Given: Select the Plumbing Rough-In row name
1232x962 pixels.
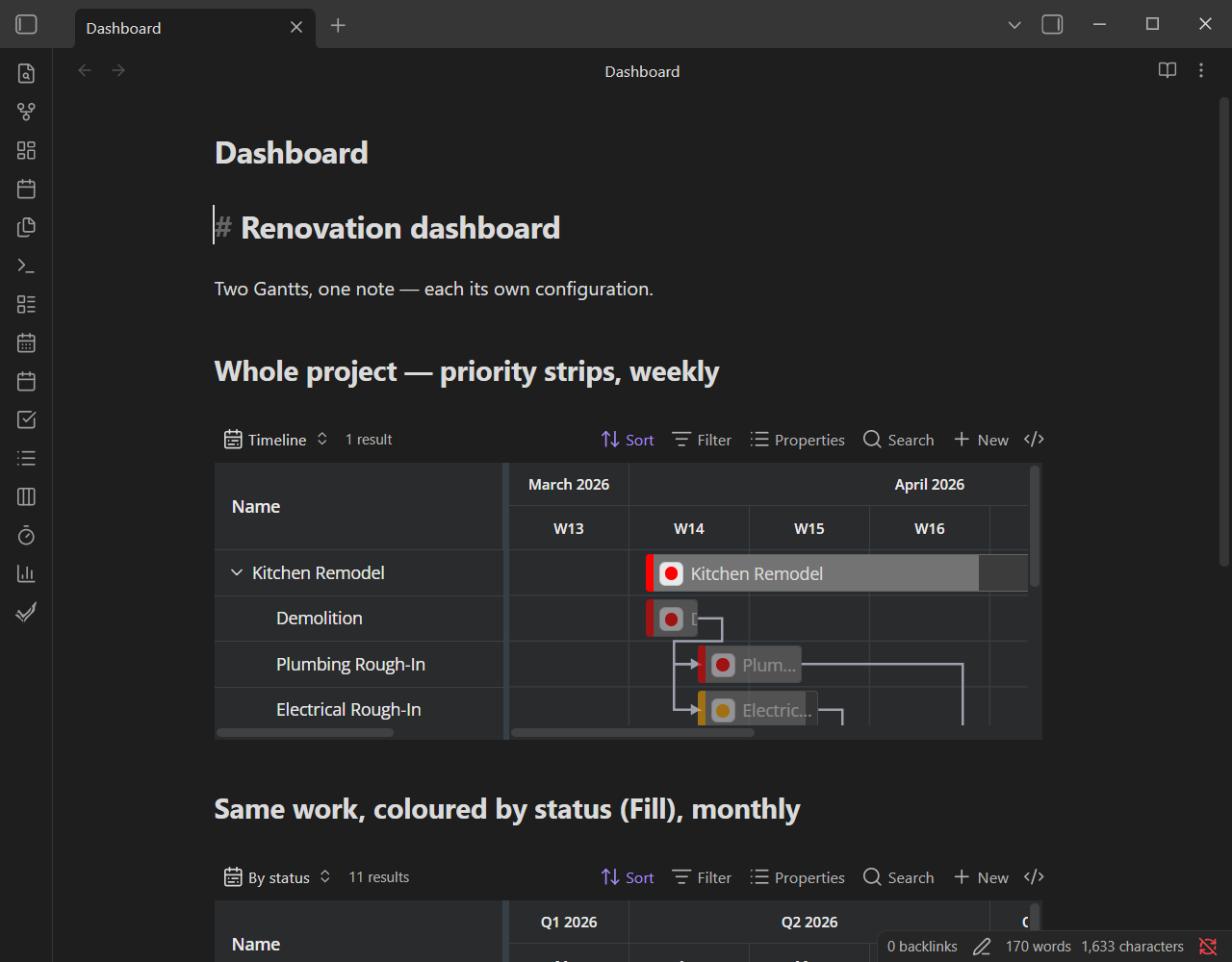Looking at the screenshot, I should 350,664.
